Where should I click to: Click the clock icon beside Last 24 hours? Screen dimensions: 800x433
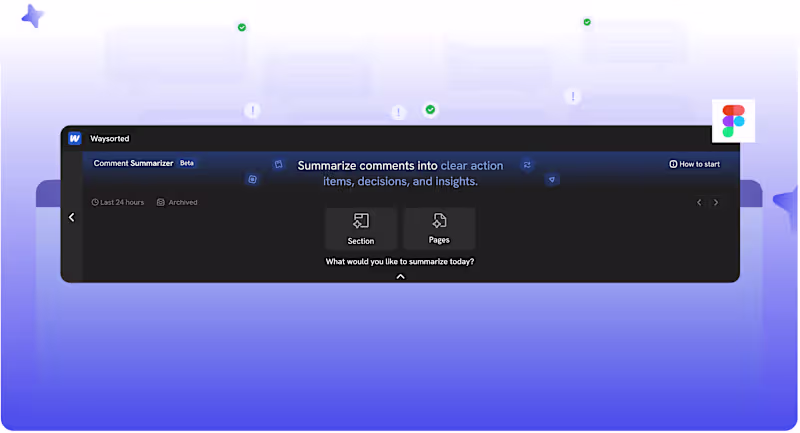95,202
